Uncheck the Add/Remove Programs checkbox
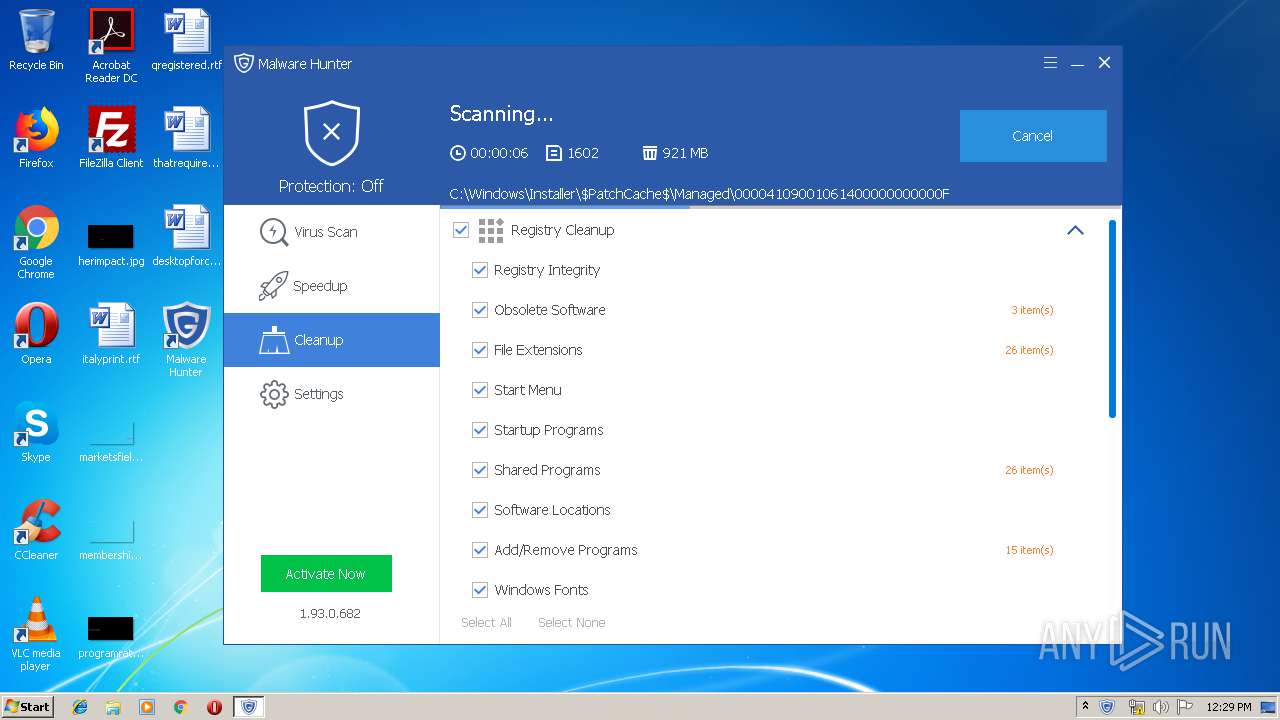Image resolution: width=1280 pixels, height=720 pixels. [480, 550]
